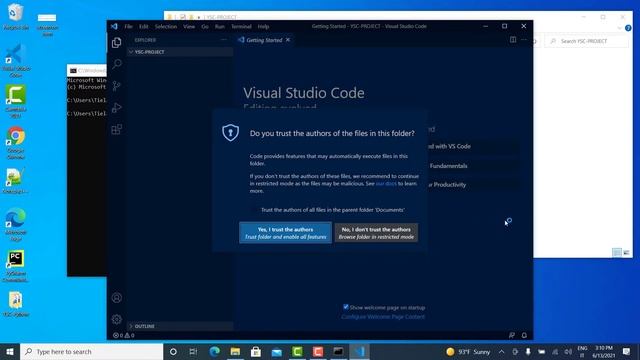Screen dimensions: 640x360
Task: Click the VS Code logo in title bar
Action: [x=114, y=26]
